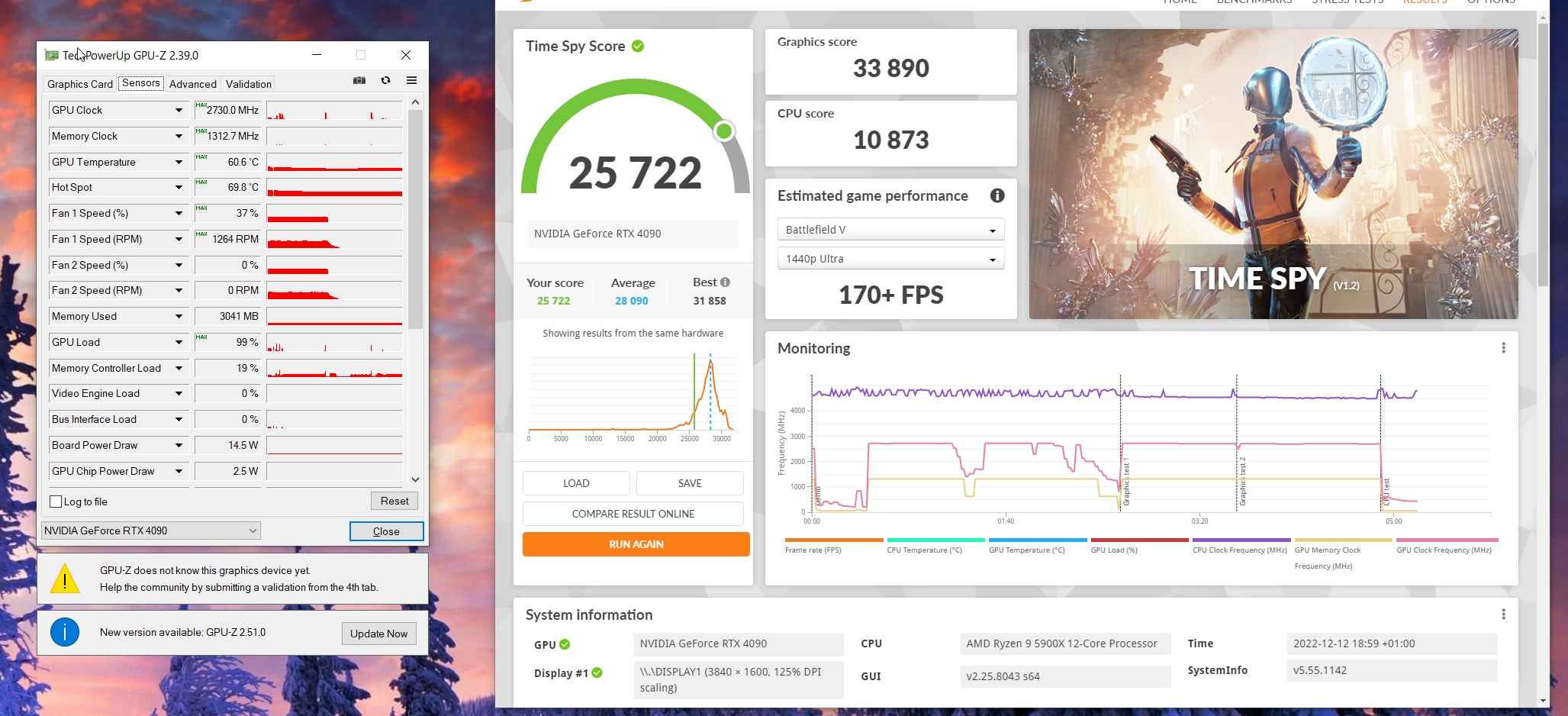Viewport: 1568px width, 716px height.
Task: Click the GPU Temperature blue legend swatch
Action: tap(1038, 540)
